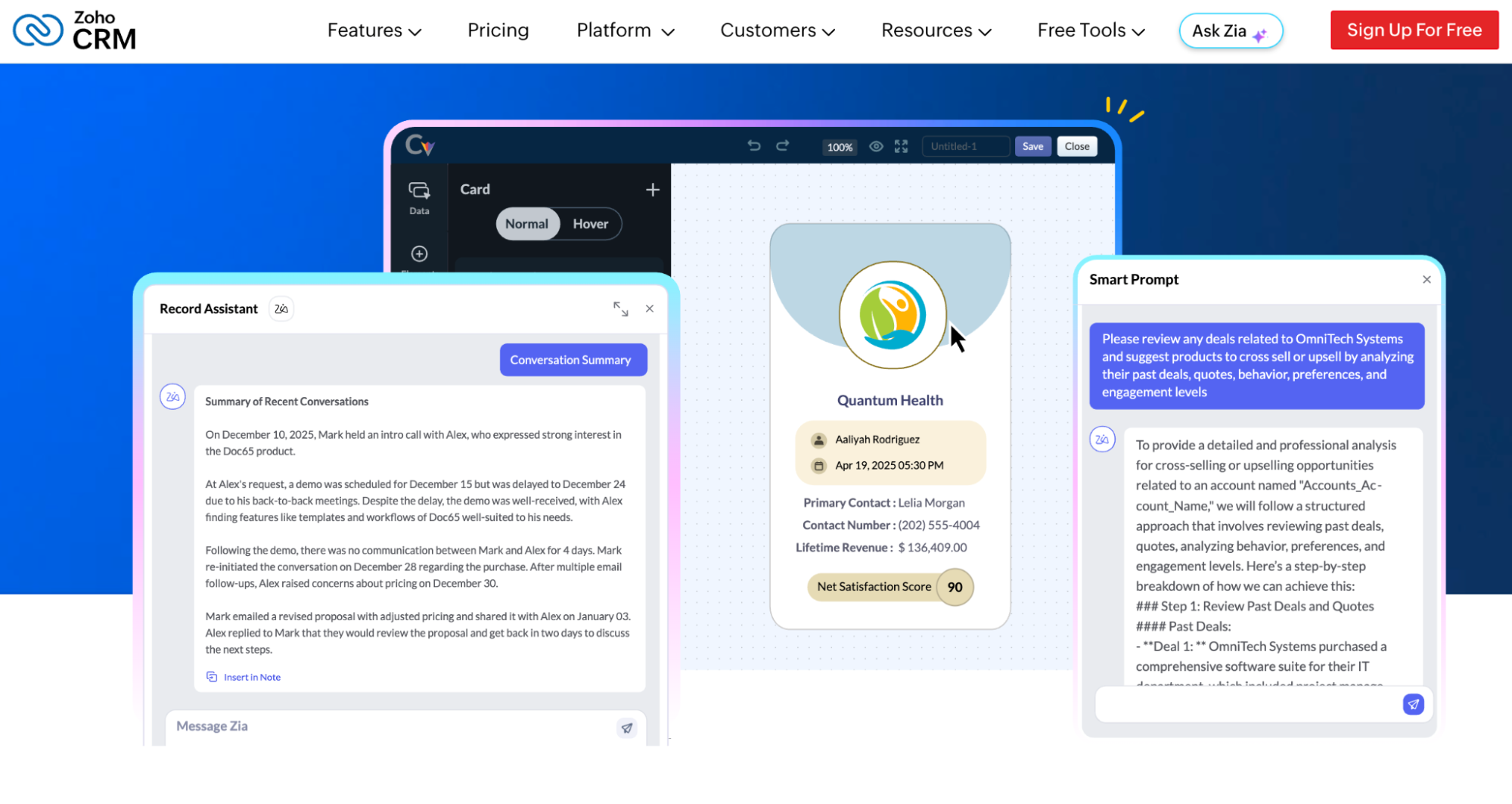Send message in Record Assistant
Viewport: 1512px width, 804px height.
(627, 728)
